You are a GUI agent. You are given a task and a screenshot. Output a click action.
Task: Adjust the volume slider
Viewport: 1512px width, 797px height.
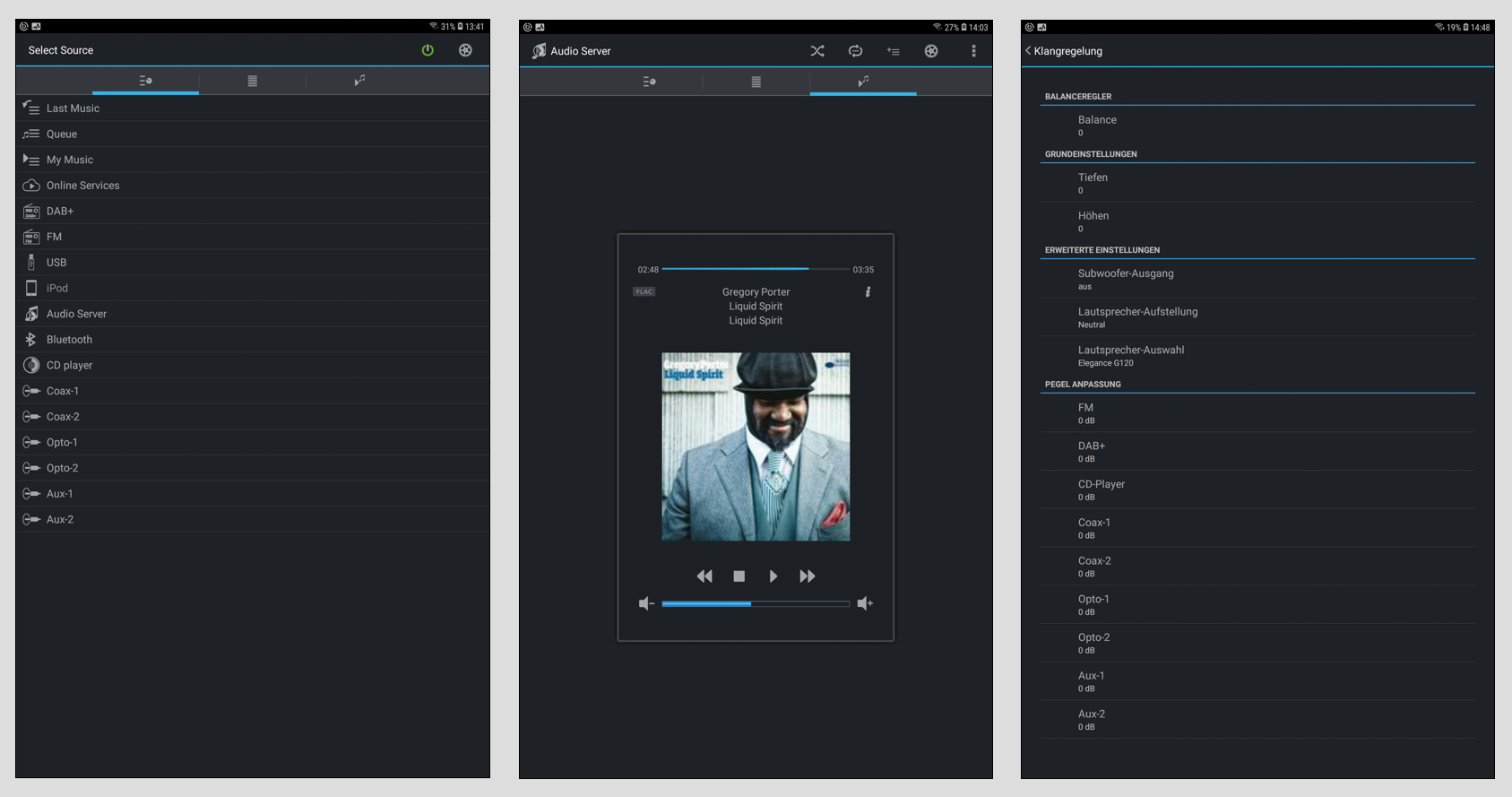pos(756,604)
